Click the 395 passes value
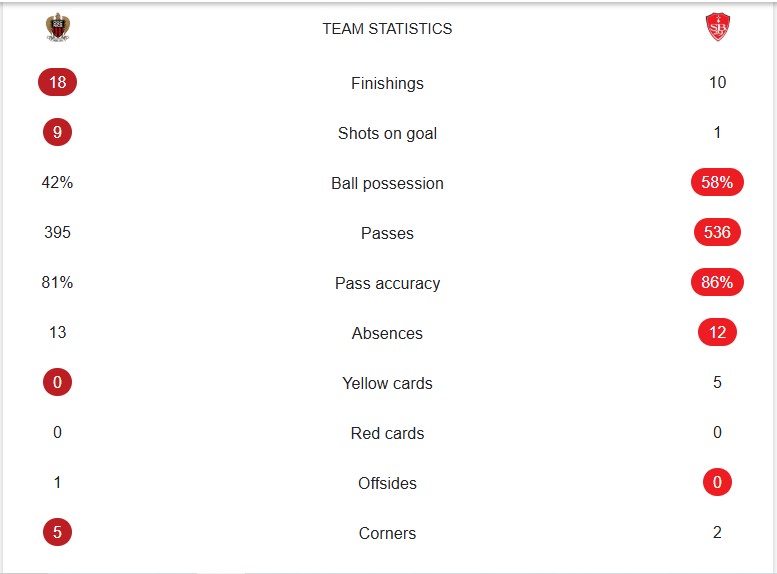This screenshot has width=777, height=574. [x=57, y=232]
